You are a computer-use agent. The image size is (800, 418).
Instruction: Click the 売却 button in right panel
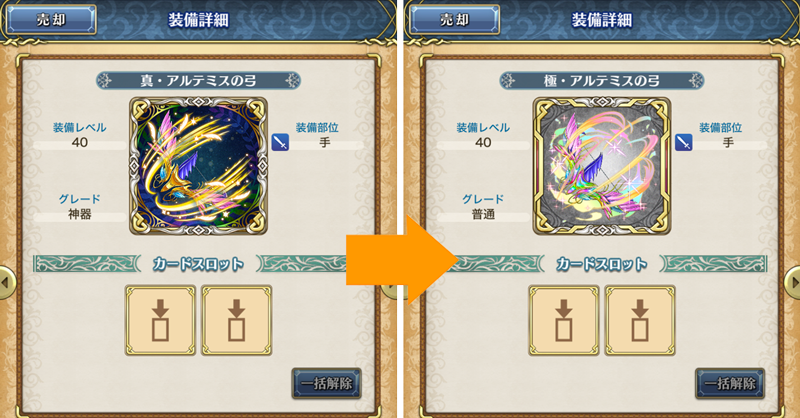[x=454, y=20]
